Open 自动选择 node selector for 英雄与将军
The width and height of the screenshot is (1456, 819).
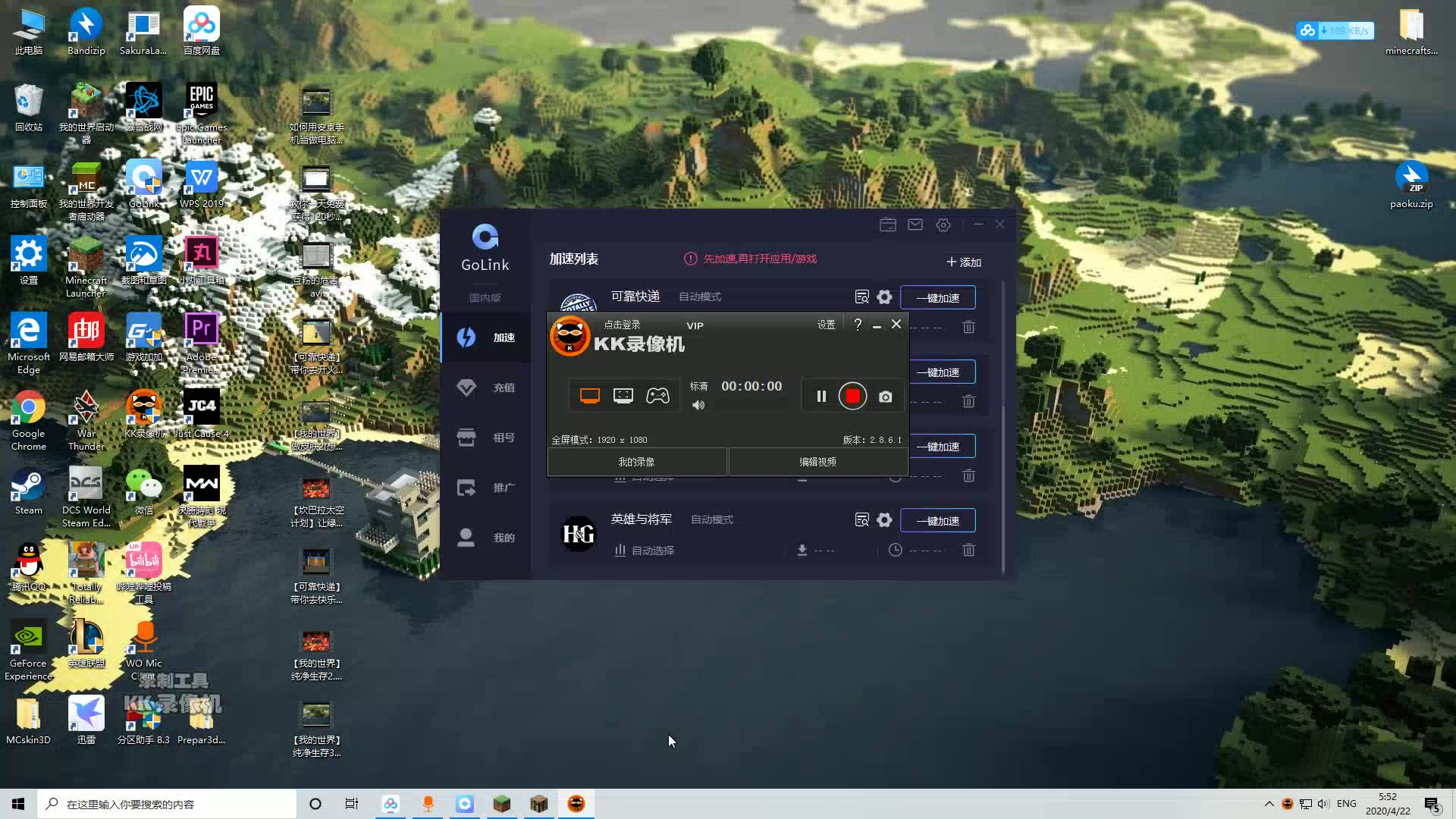[x=651, y=550]
